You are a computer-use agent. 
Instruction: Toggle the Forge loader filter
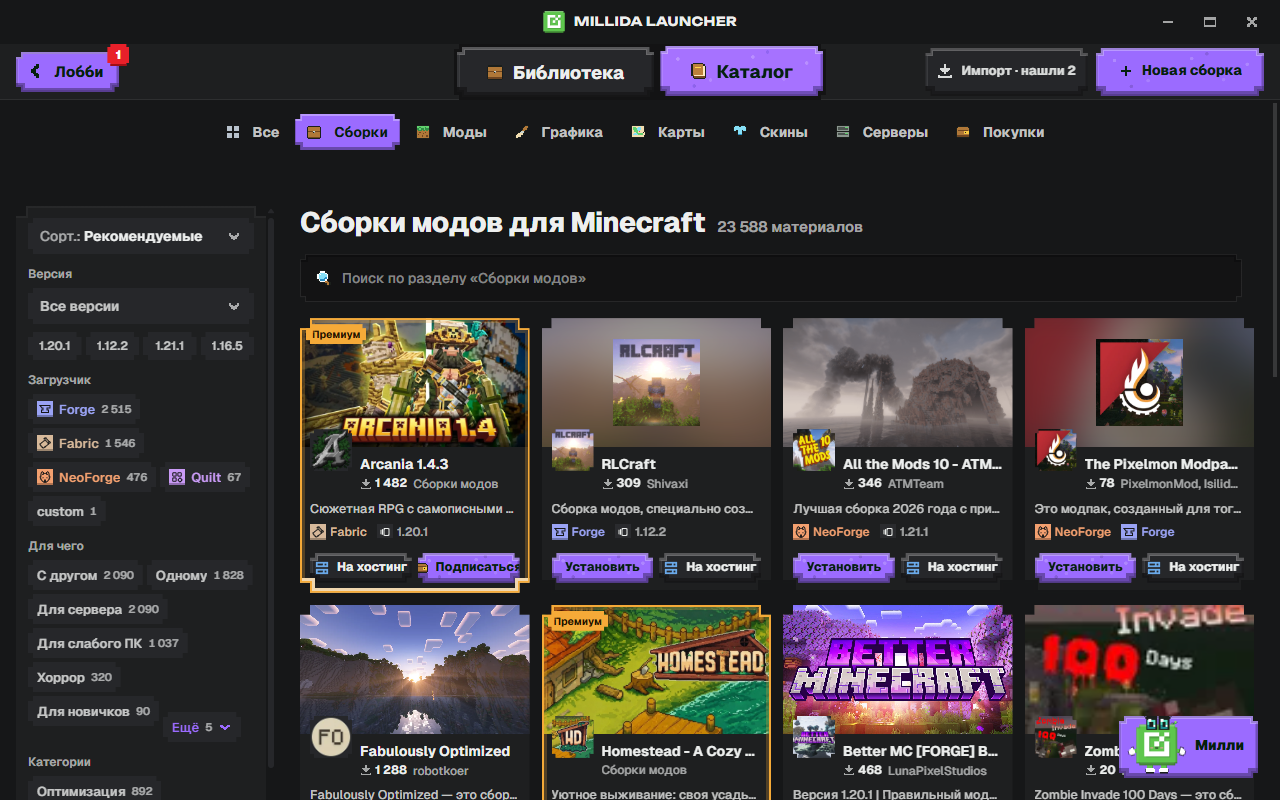84,409
